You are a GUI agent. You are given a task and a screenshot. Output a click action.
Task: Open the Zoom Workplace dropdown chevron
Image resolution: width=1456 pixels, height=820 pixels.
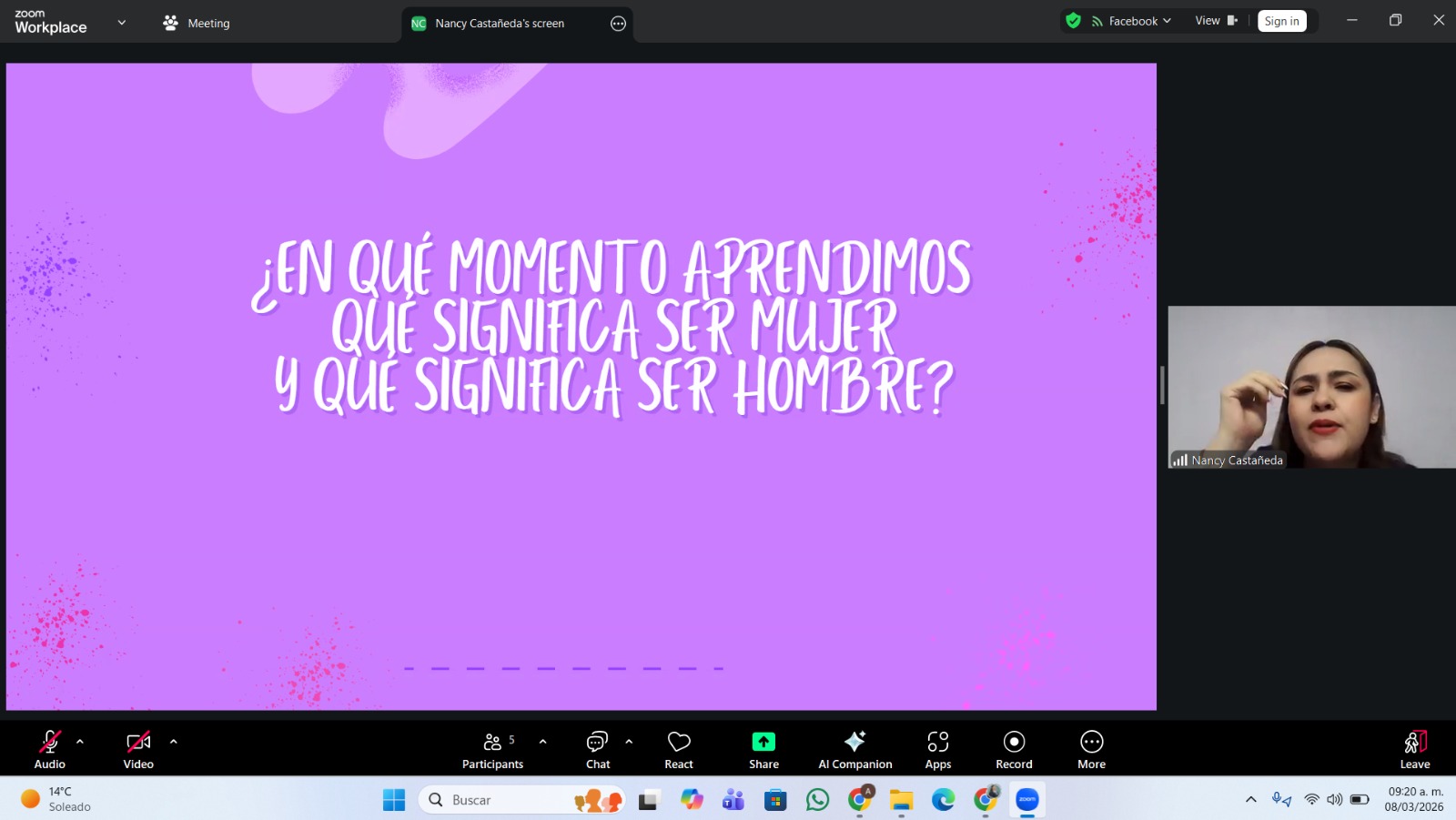tap(122, 23)
